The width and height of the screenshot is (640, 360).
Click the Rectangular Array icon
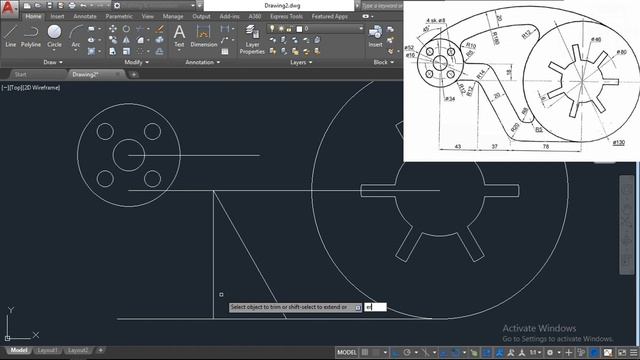coord(140,51)
